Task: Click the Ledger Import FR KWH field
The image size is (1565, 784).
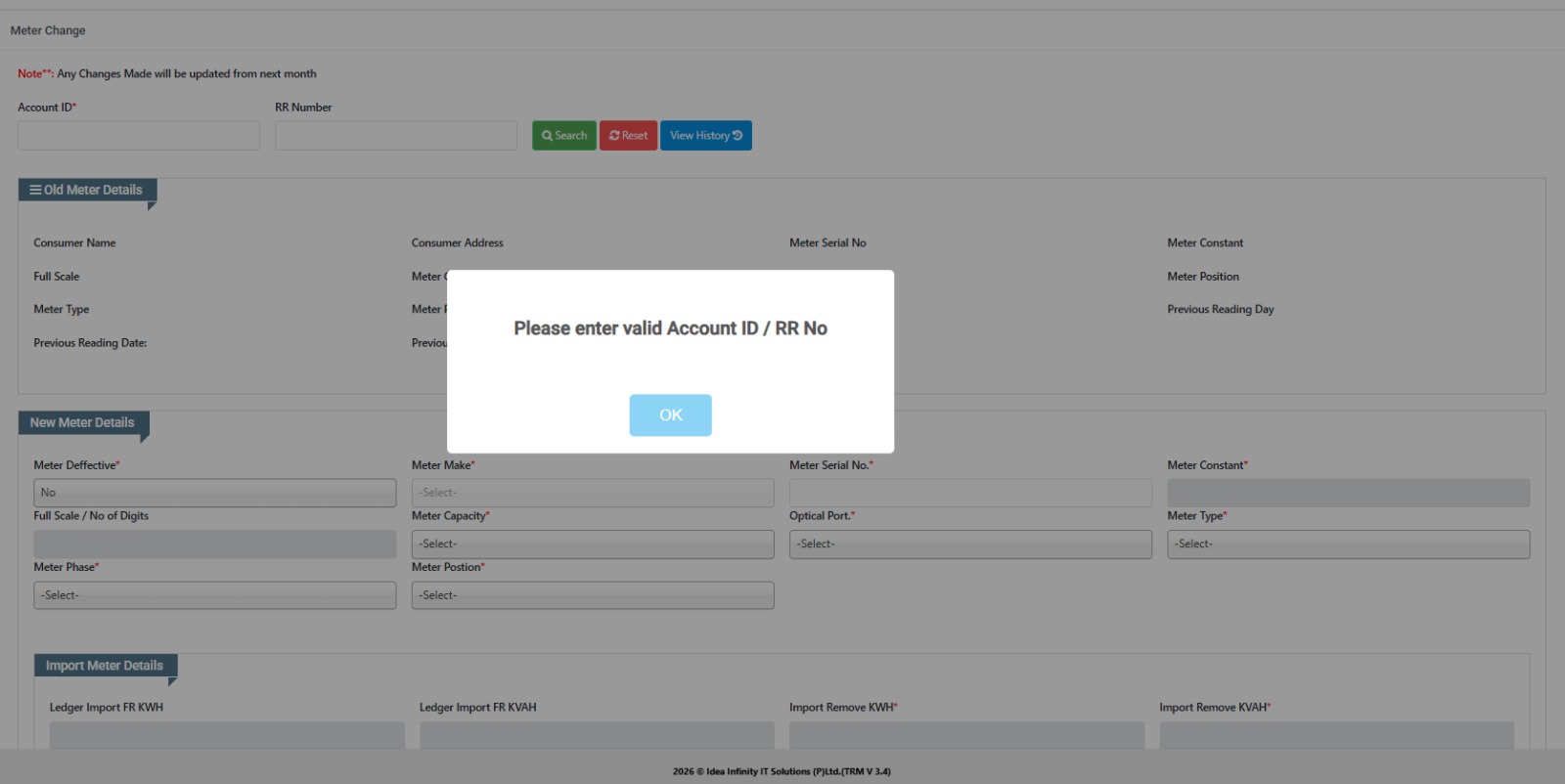Action: (x=227, y=735)
